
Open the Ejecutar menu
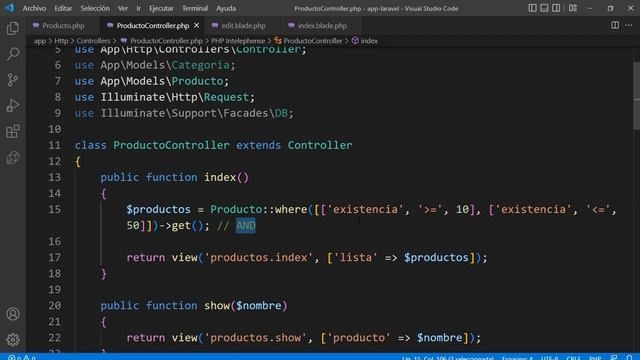[x=161, y=8]
